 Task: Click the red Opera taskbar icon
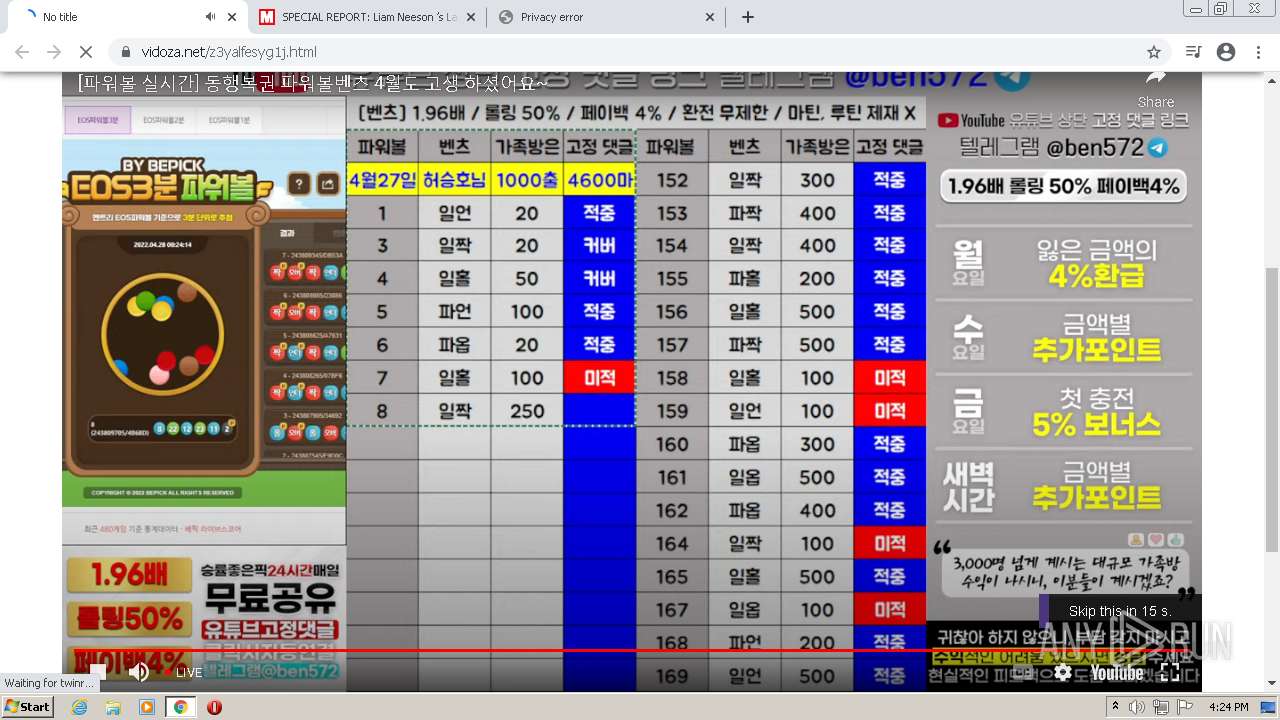click(x=214, y=707)
